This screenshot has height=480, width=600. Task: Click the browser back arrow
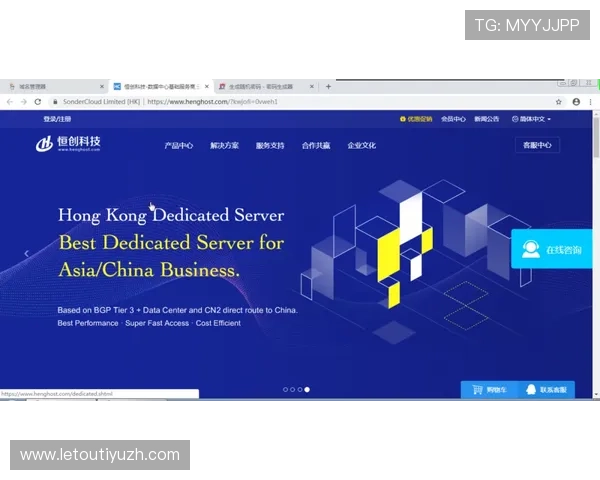(10, 102)
